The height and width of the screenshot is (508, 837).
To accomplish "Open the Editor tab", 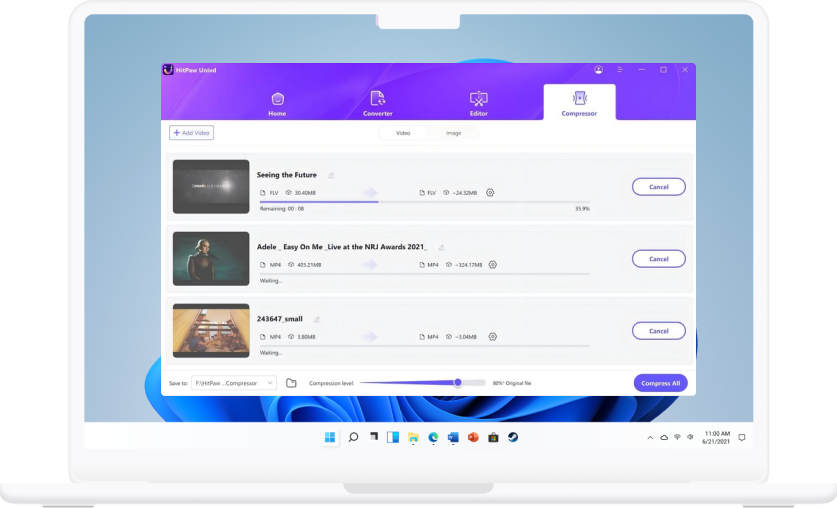I will [x=478, y=104].
